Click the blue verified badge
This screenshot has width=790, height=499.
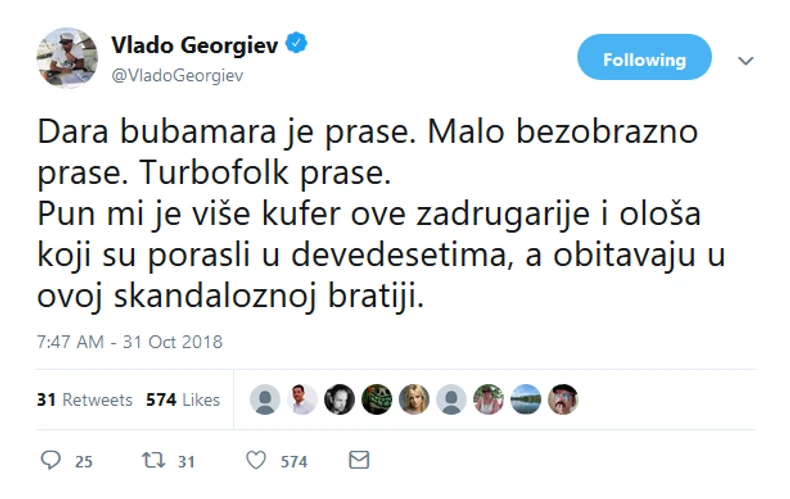[297, 44]
